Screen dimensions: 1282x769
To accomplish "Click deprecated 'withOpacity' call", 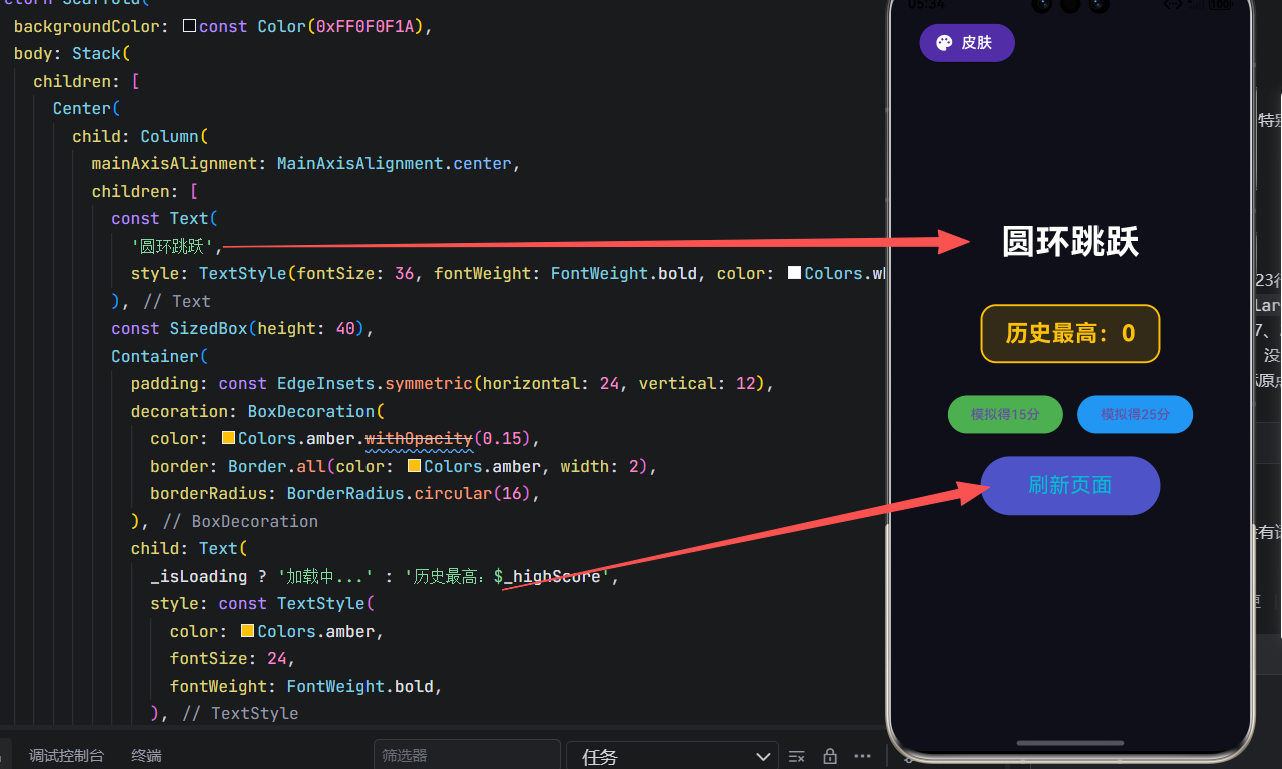I will point(418,438).
